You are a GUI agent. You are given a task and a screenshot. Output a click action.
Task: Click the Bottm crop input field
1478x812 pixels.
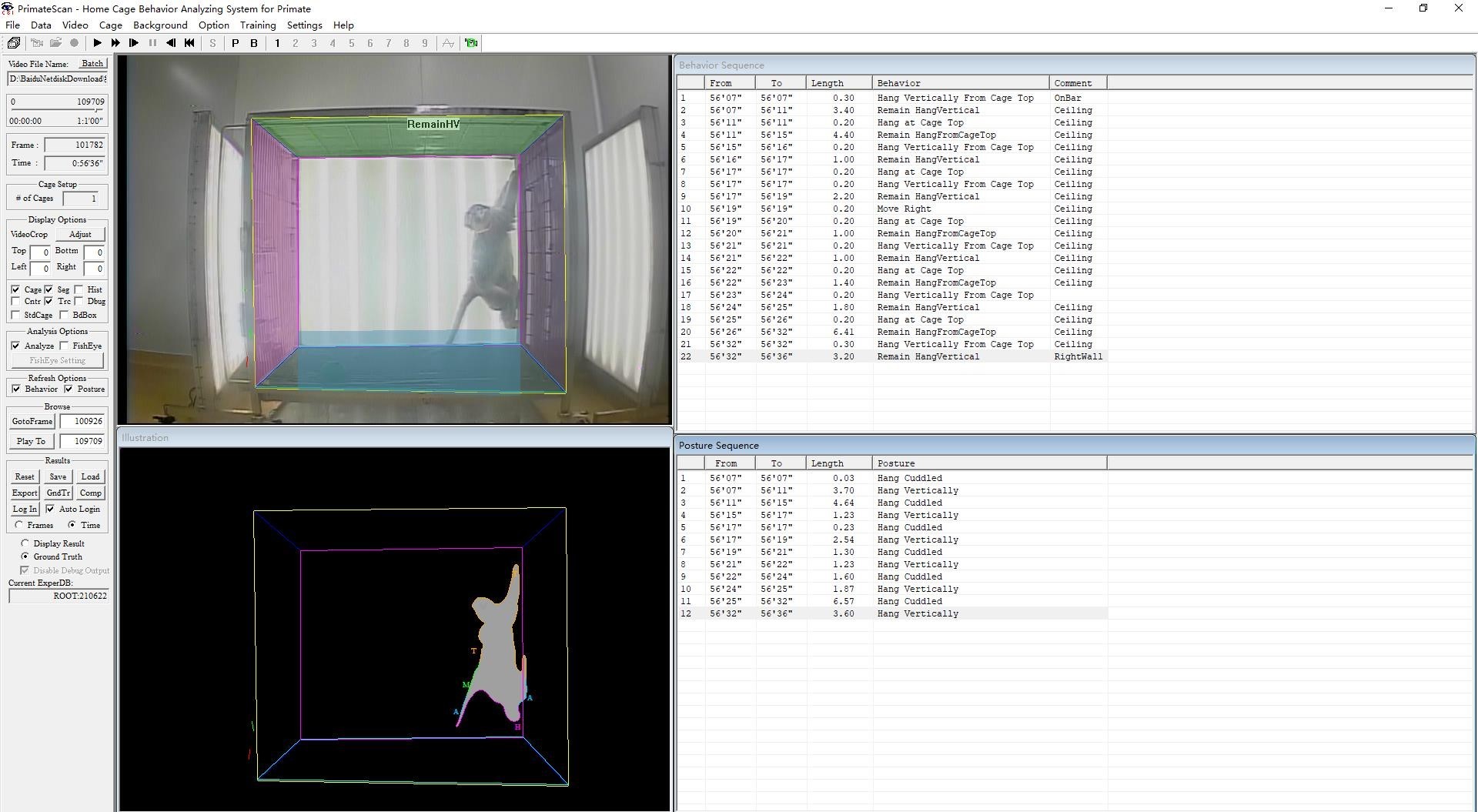click(94, 252)
